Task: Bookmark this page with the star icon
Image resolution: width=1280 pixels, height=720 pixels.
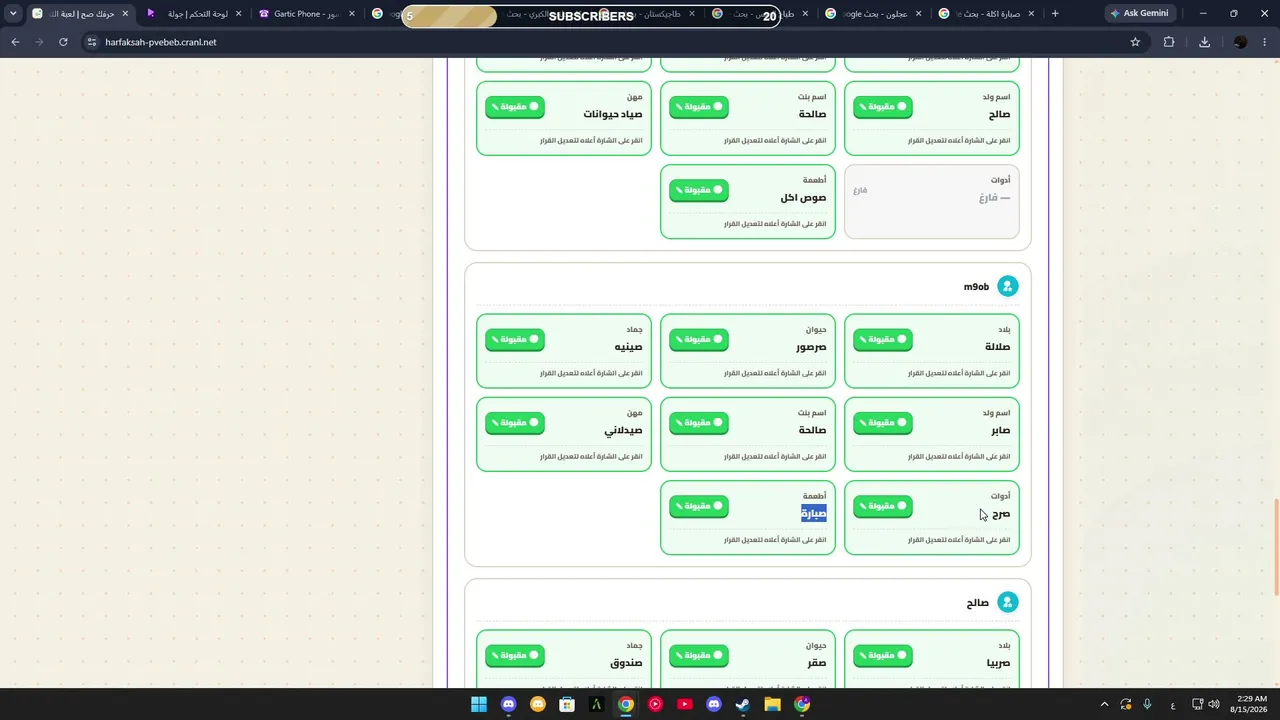Action: pyautogui.click(x=1135, y=42)
